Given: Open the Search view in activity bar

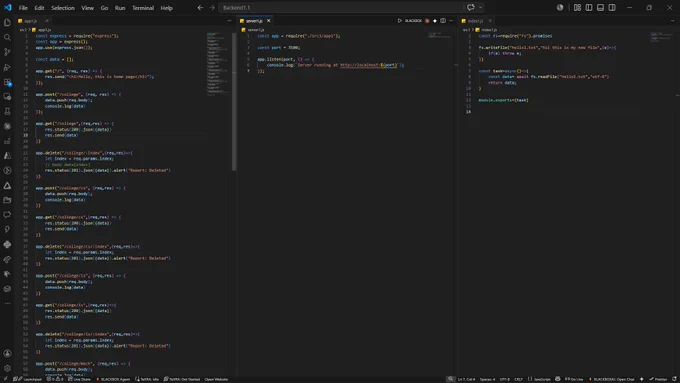Looking at the screenshot, I should point(7,37).
